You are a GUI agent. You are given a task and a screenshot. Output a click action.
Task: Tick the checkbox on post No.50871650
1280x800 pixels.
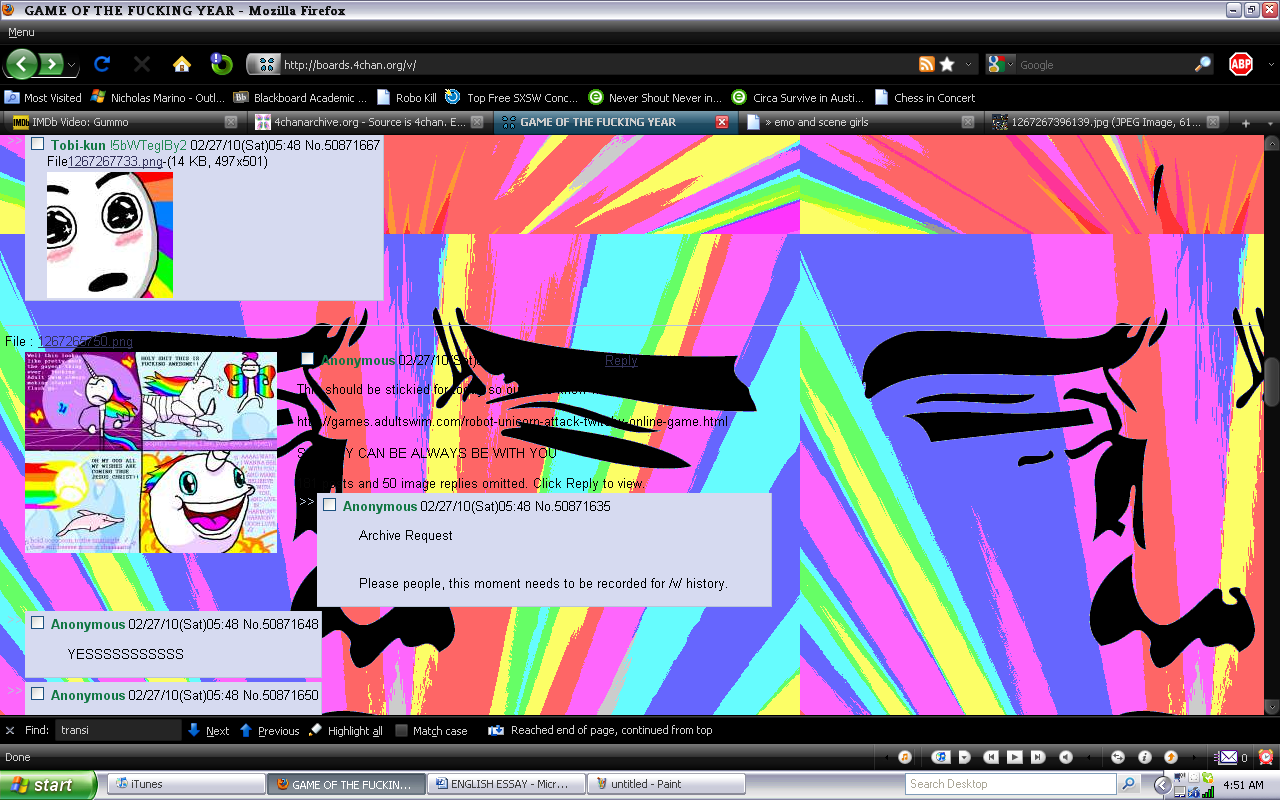pos(38,694)
